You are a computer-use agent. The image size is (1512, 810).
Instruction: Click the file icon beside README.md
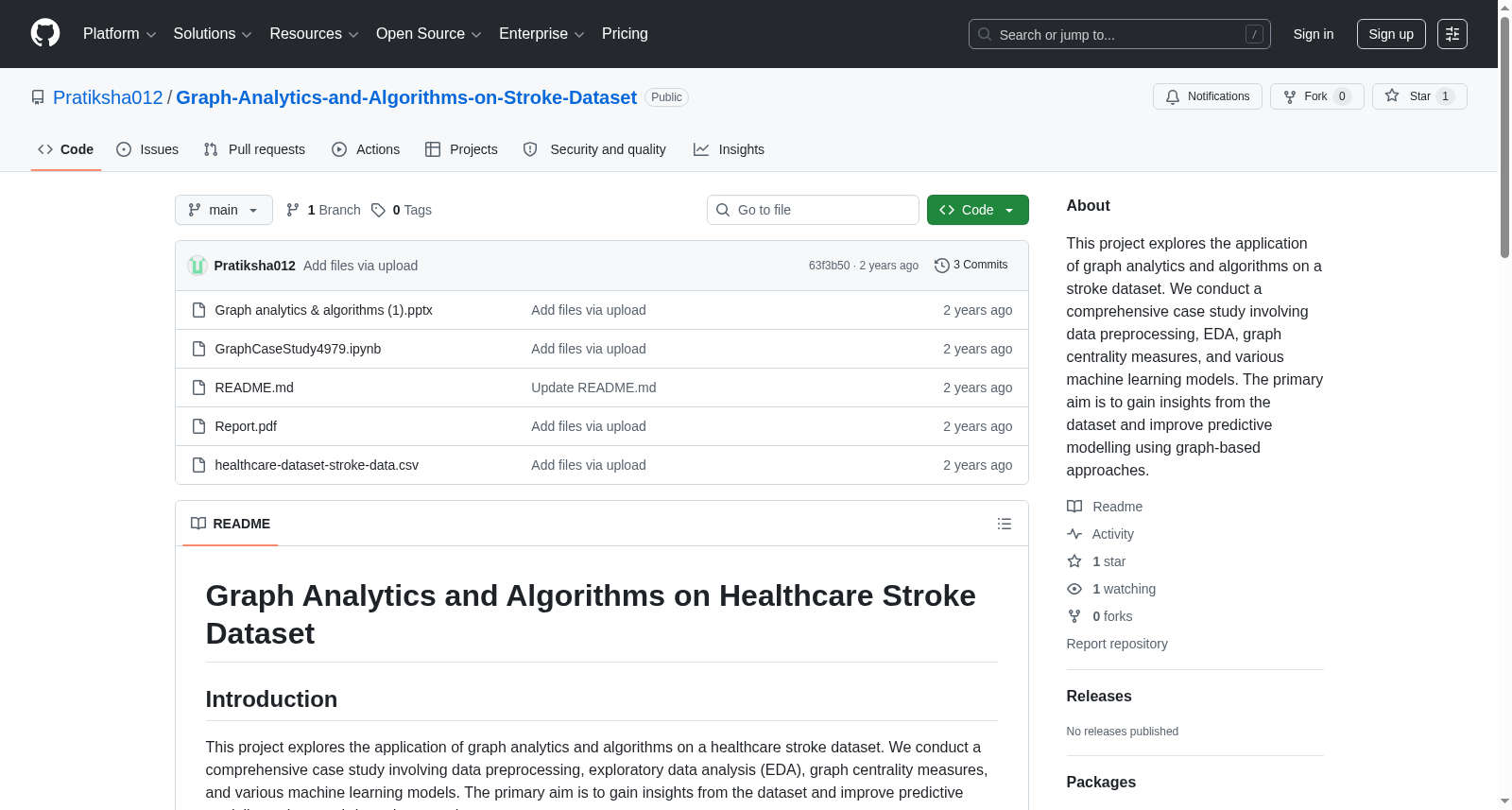[x=198, y=388]
